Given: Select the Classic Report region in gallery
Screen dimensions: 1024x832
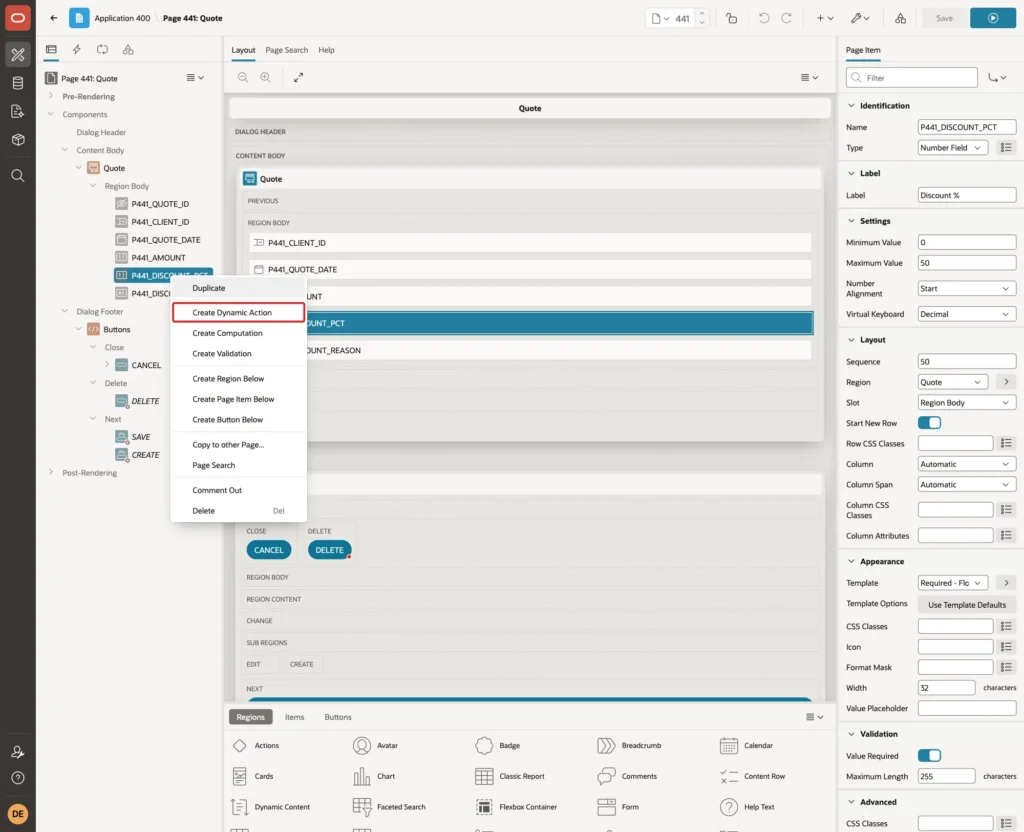Looking at the screenshot, I should [x=510, y=776].
